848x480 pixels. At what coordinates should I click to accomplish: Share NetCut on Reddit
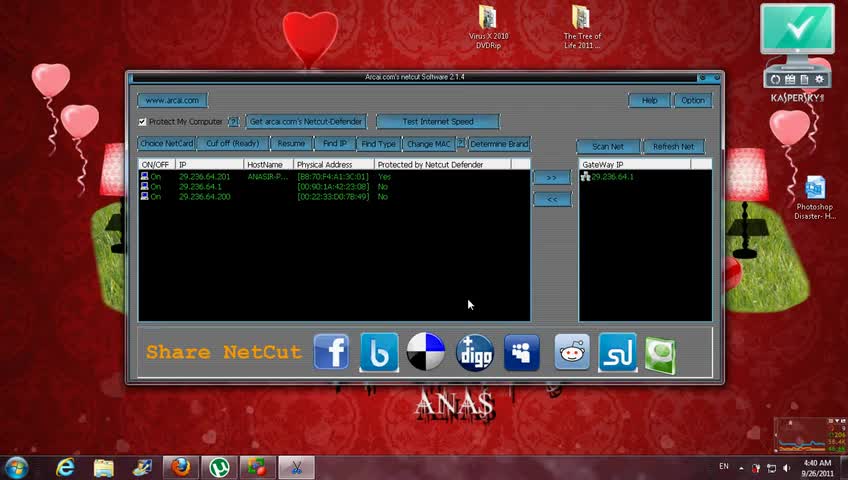point(572,352)
